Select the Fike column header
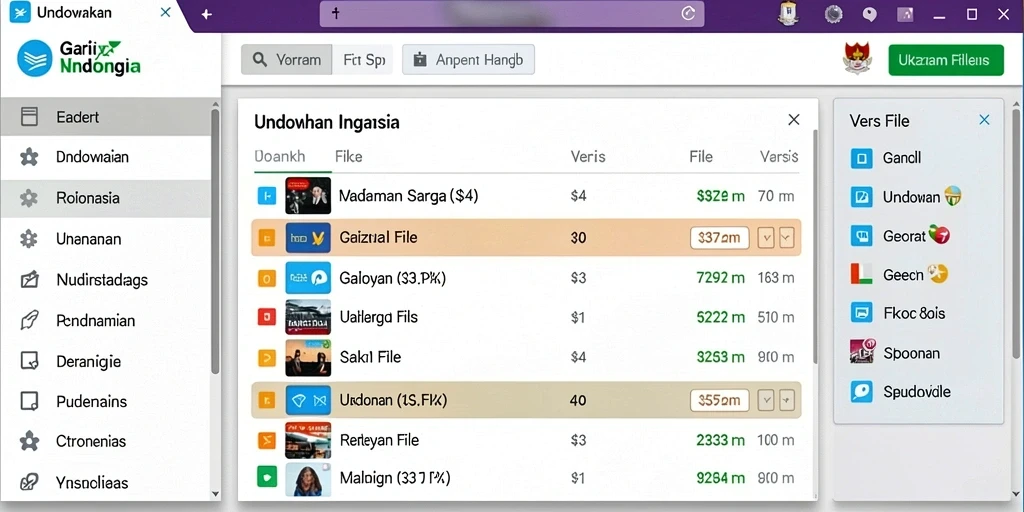Viewport: 1024px width, 512px height. pos(349,157)
